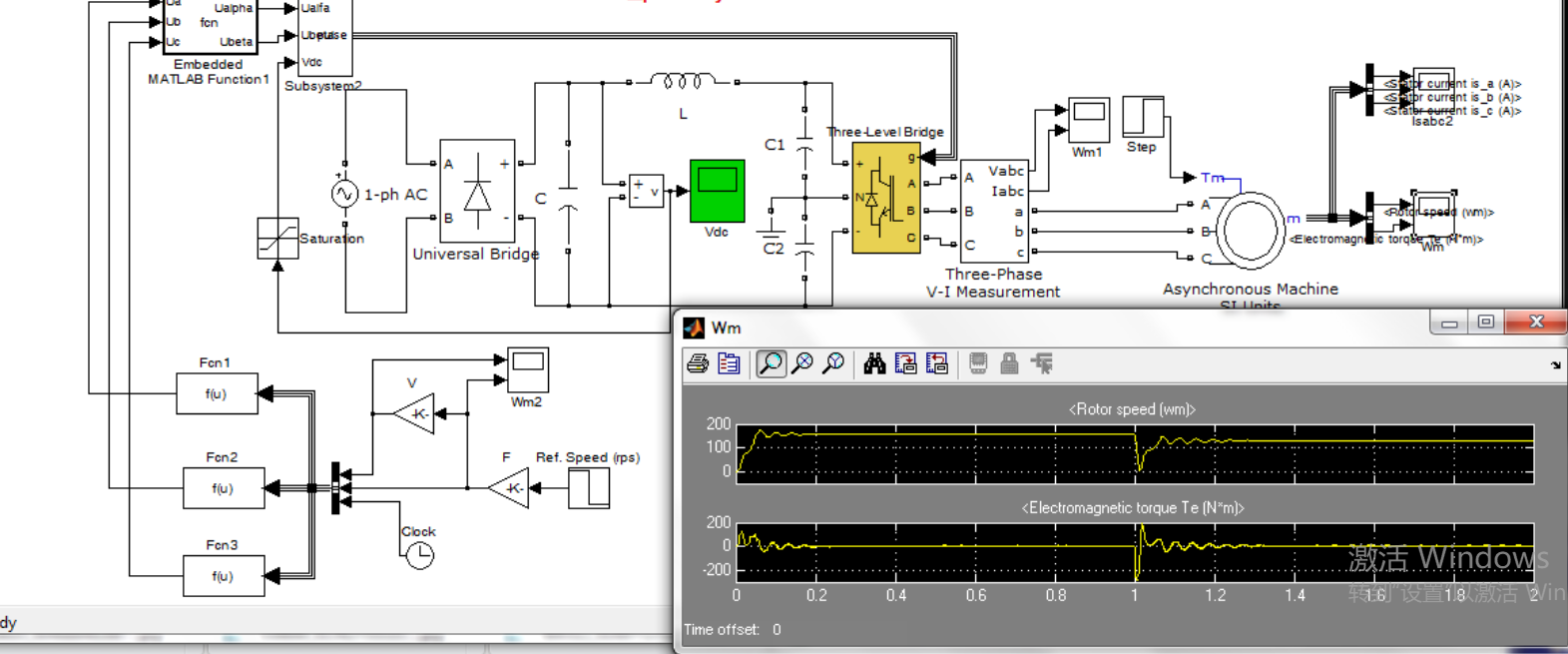Click the Electromagnetic torque Te plot area
This screenshot has height=654, width=1568.
coord(1135,552)
